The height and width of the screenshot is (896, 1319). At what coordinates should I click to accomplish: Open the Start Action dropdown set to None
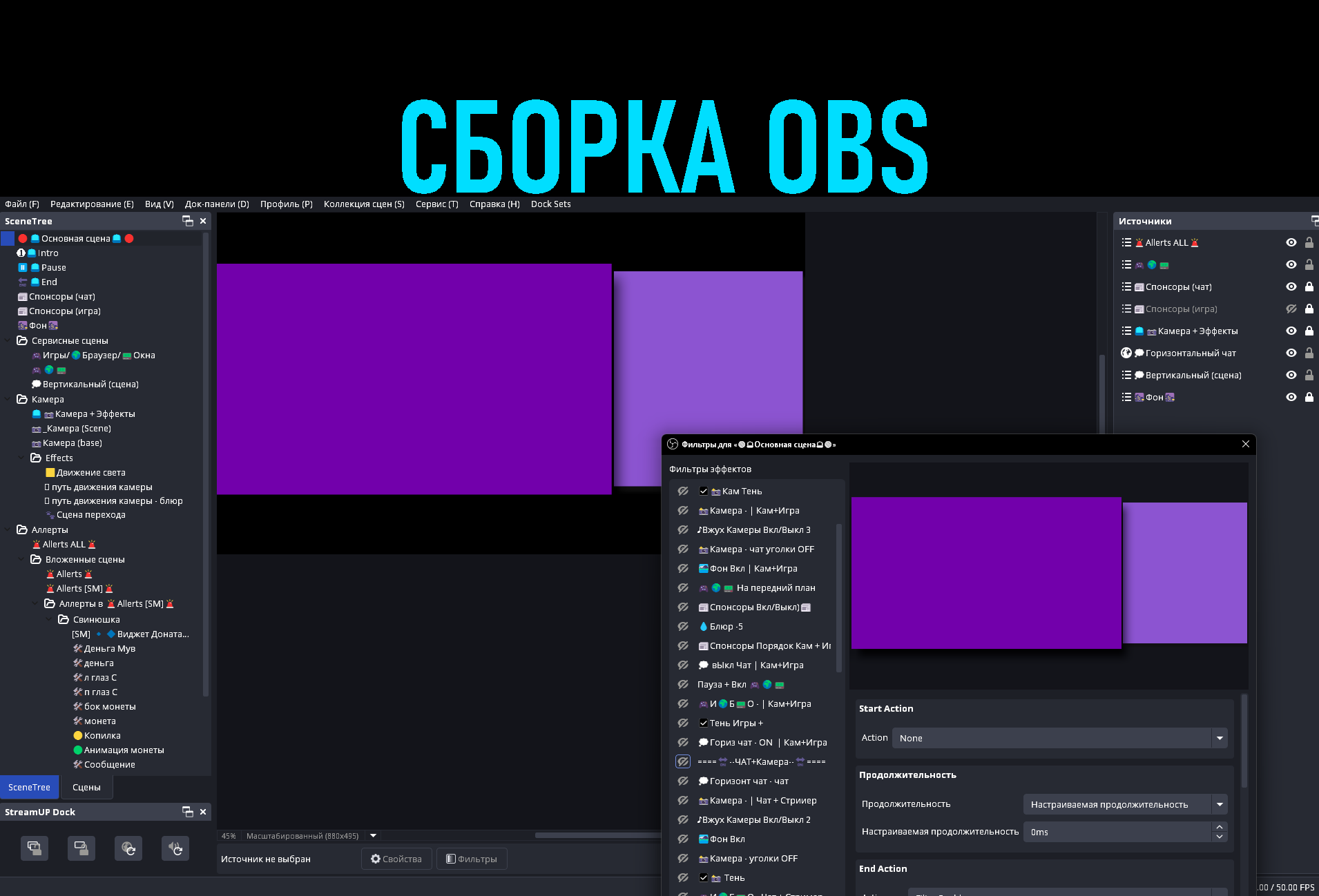pyautogui.click(x=1059, y=739)
